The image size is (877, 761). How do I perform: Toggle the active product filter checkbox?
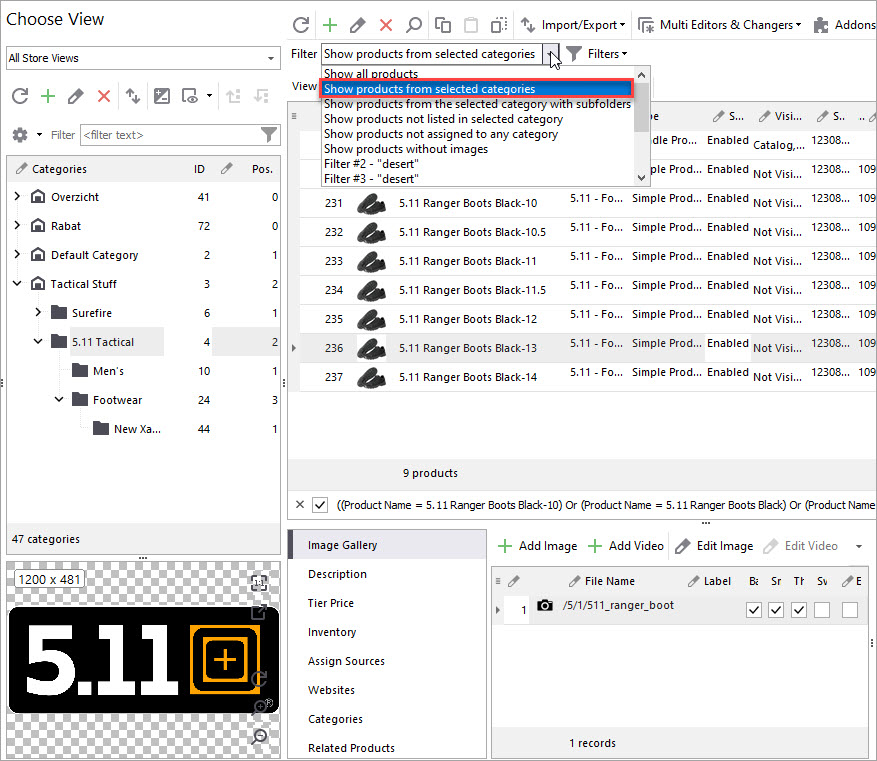[320, 504]
